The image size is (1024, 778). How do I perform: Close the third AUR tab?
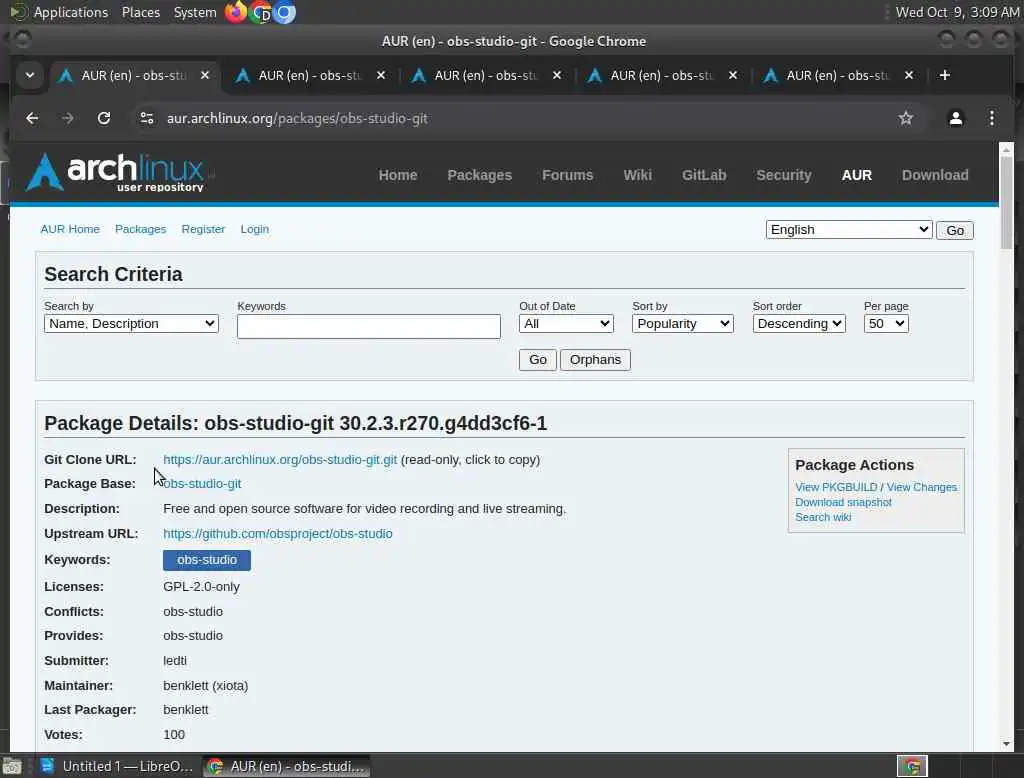[556, 75]
